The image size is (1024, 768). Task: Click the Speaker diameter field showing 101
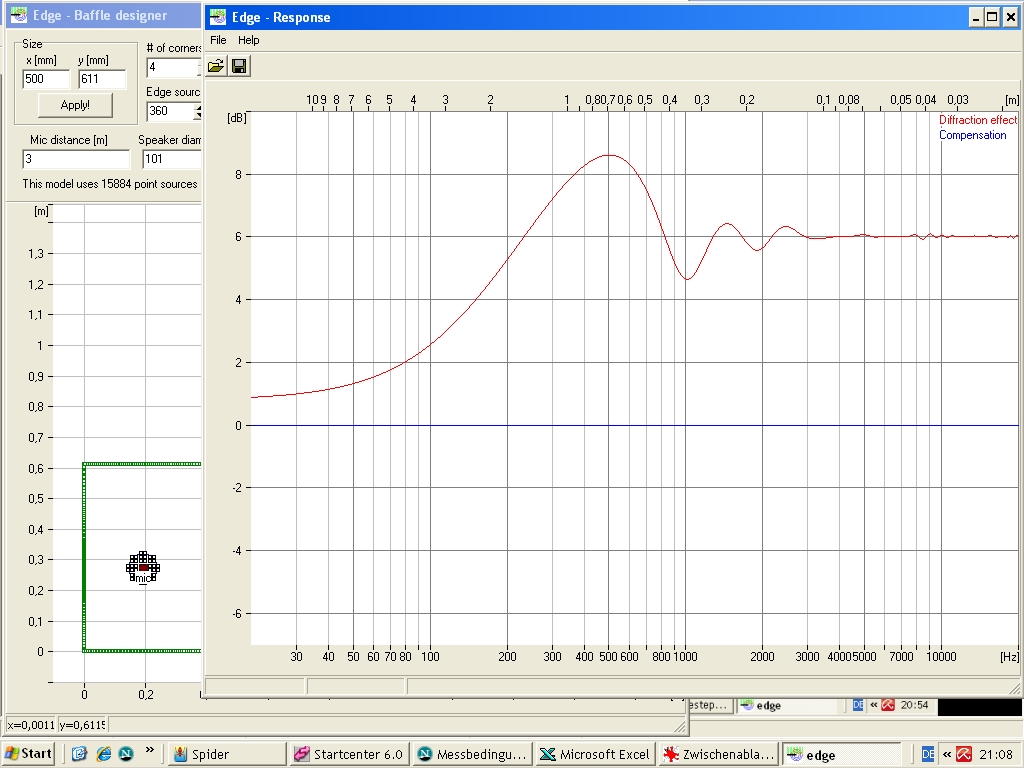pos(172,159)
